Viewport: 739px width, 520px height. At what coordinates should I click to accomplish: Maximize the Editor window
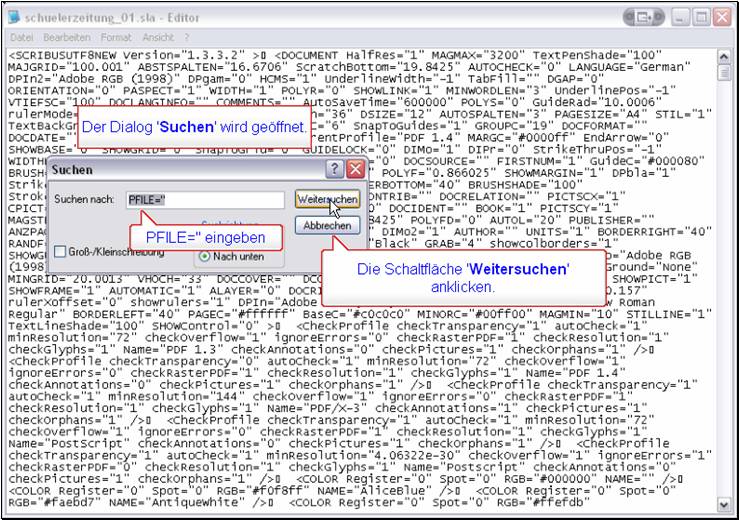point(703,17)
